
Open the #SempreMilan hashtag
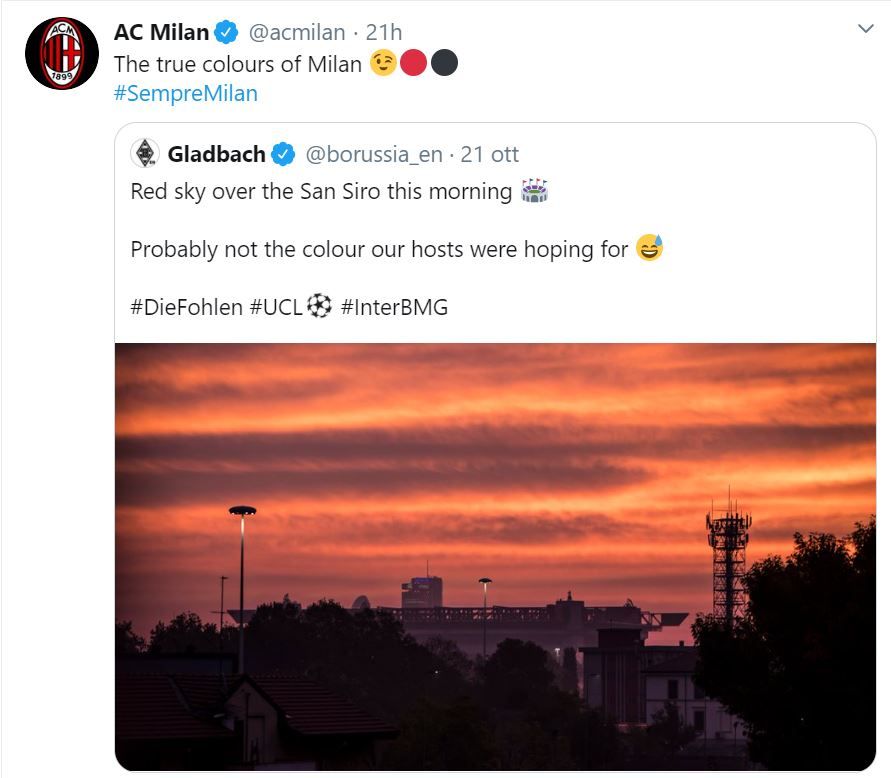[185, 94]
